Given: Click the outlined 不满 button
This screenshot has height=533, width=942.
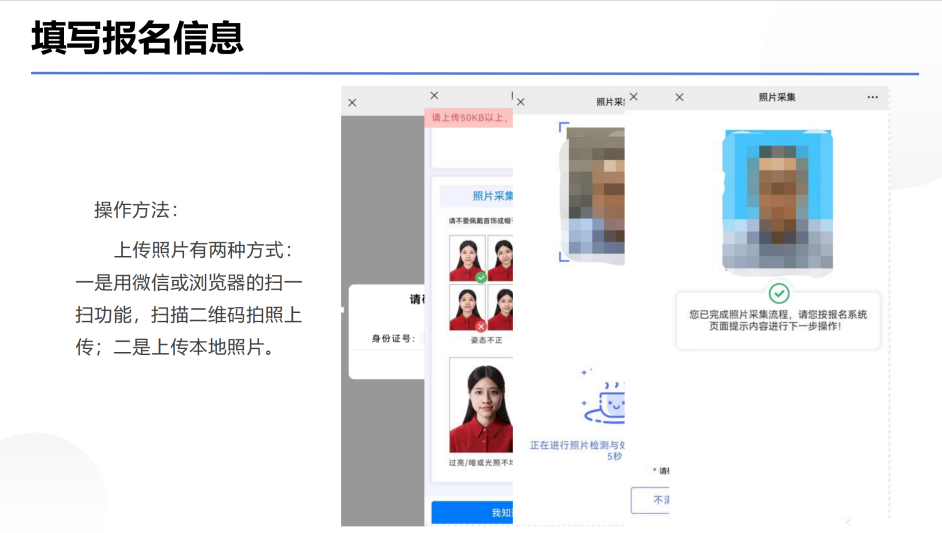Looking at the screenshot, I should click(x=650, y=500).
